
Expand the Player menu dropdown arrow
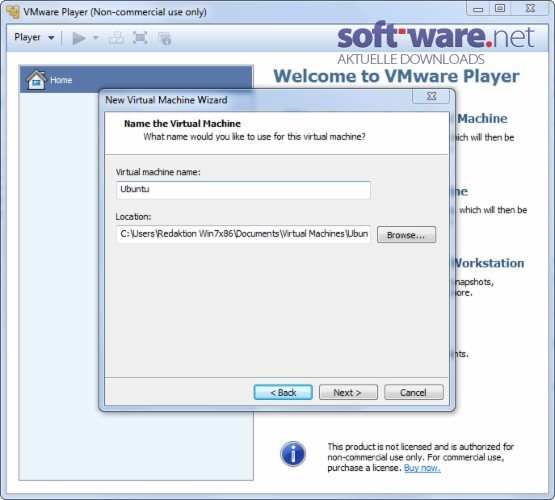[51, 38]
